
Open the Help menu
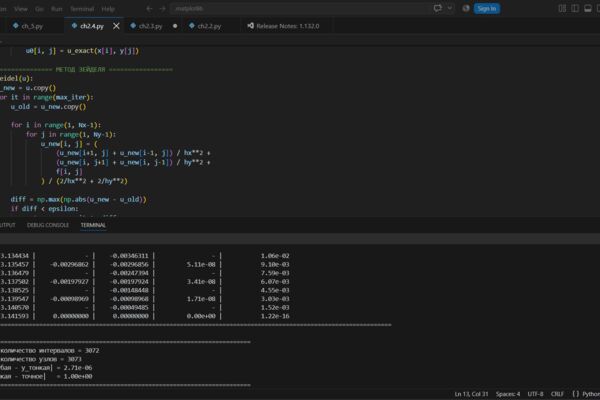click(x=108, y=8)
